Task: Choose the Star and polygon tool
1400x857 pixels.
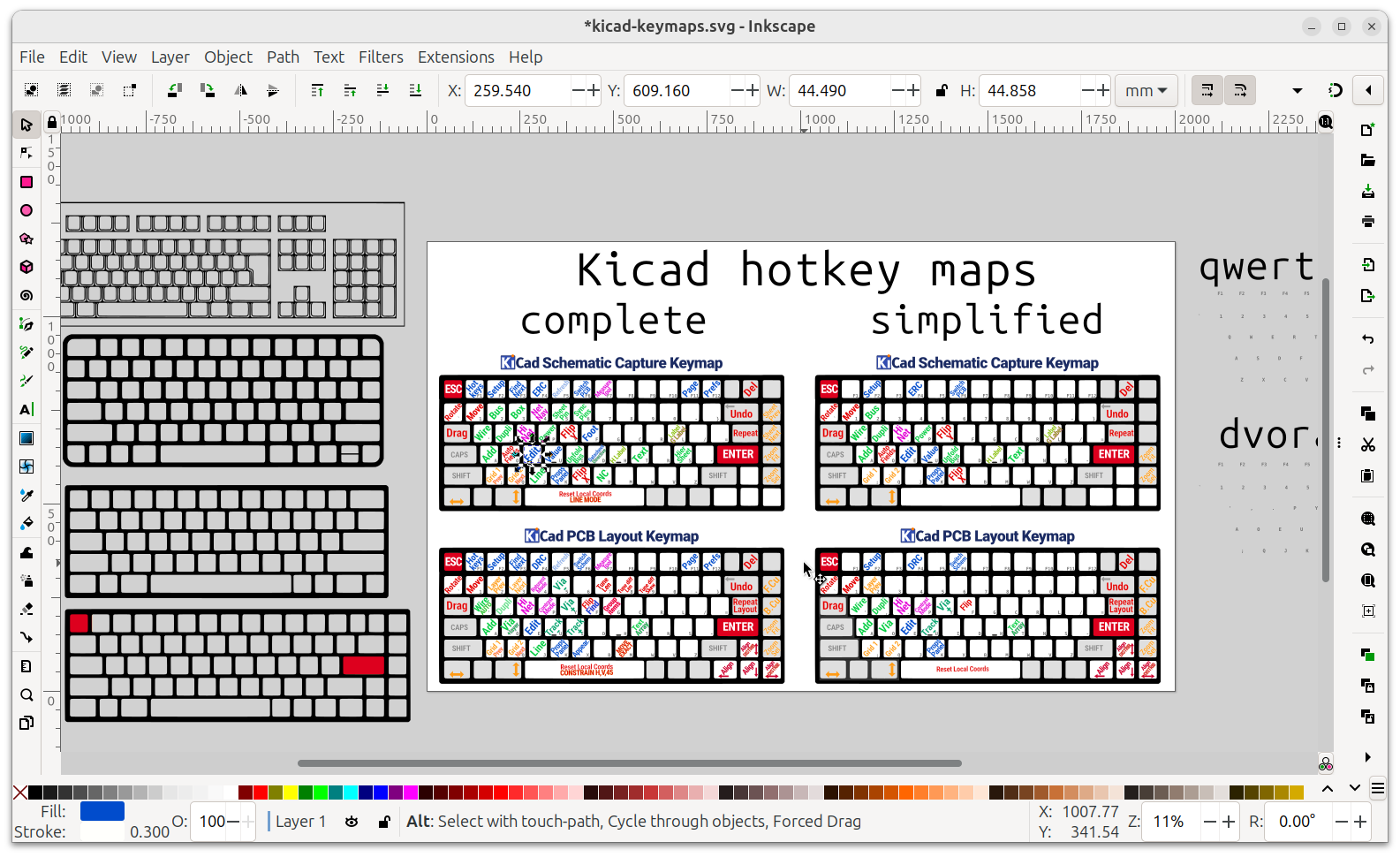Action: point(26,239)
